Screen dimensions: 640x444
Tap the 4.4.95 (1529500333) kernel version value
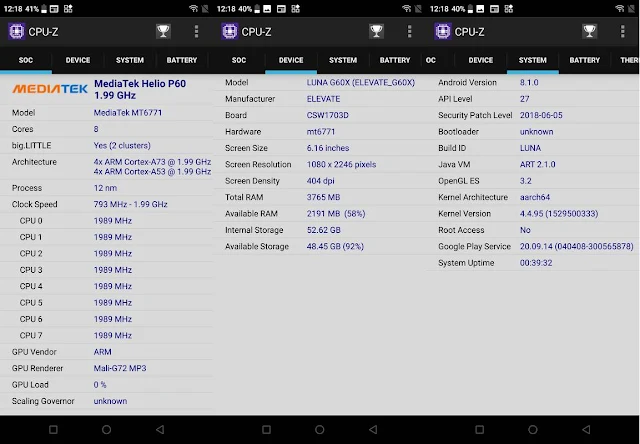click(x=559, y=213)
